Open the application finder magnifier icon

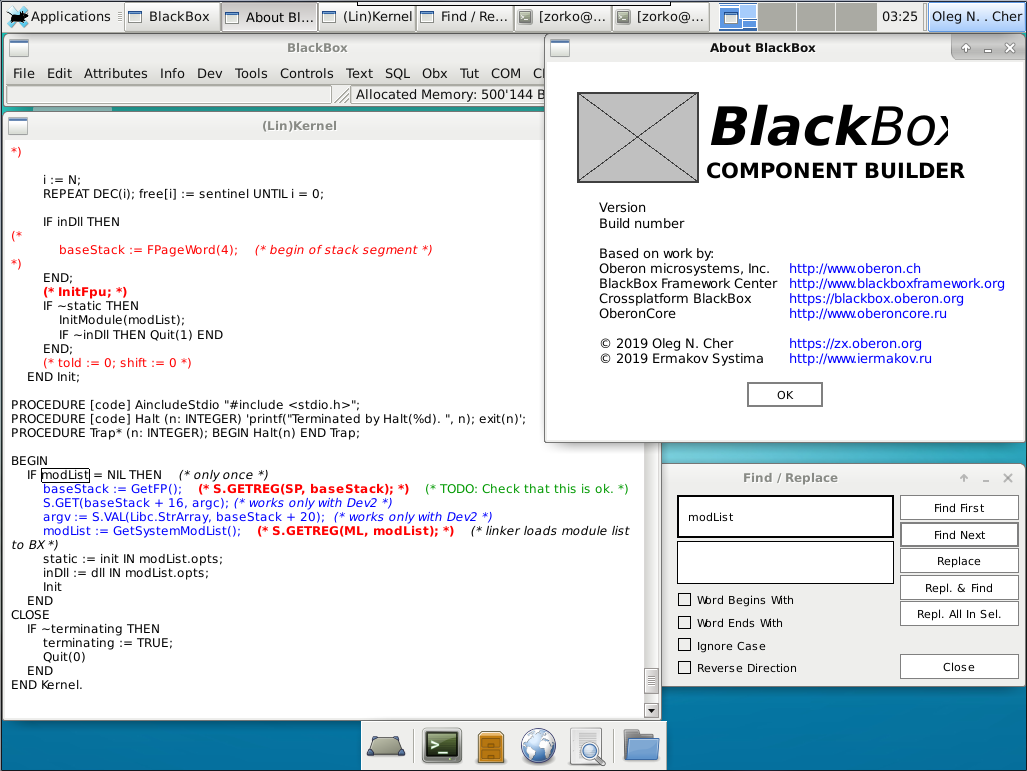tap(588, 746)
